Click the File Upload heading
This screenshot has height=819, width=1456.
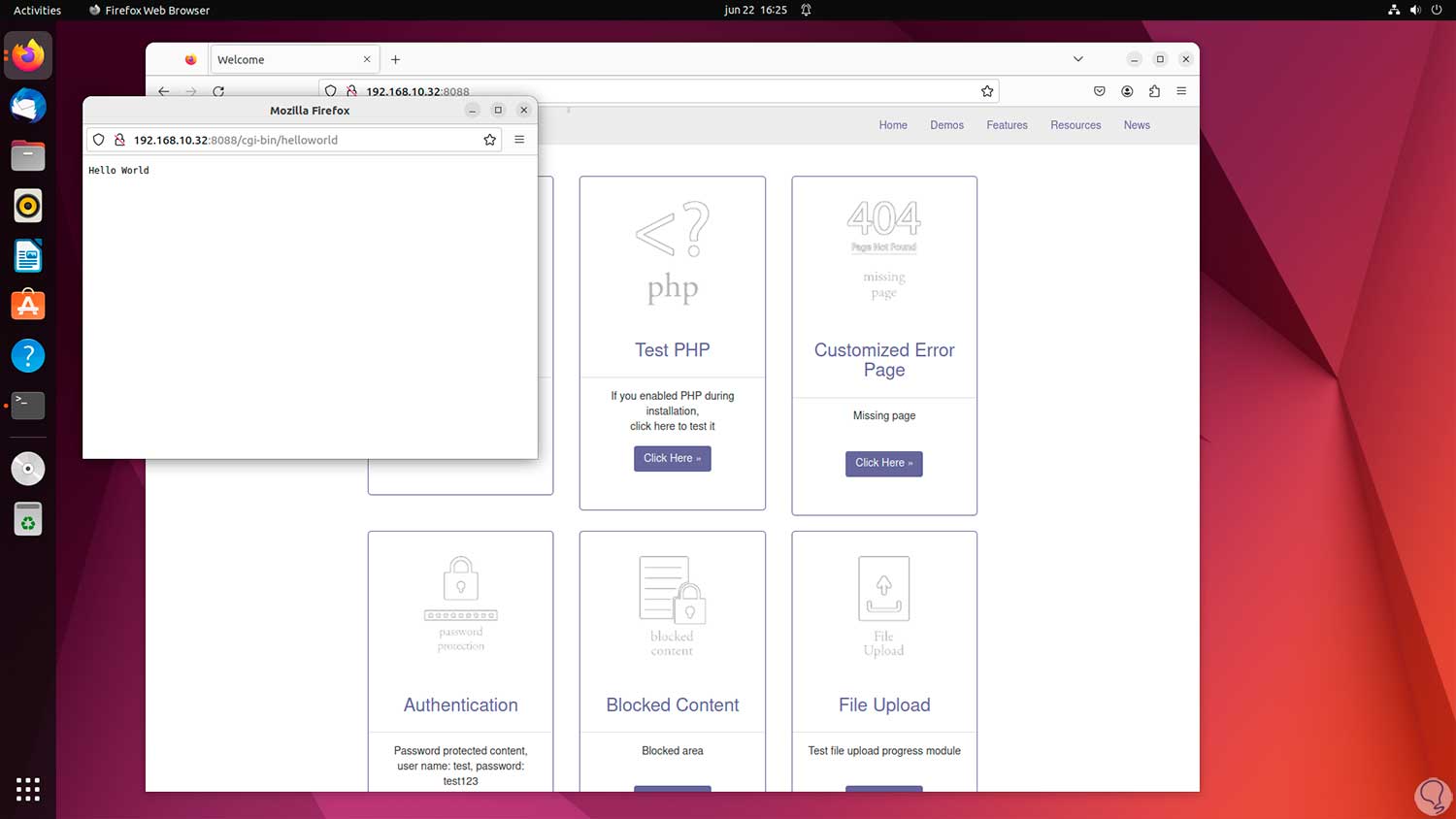coord(884,704)
